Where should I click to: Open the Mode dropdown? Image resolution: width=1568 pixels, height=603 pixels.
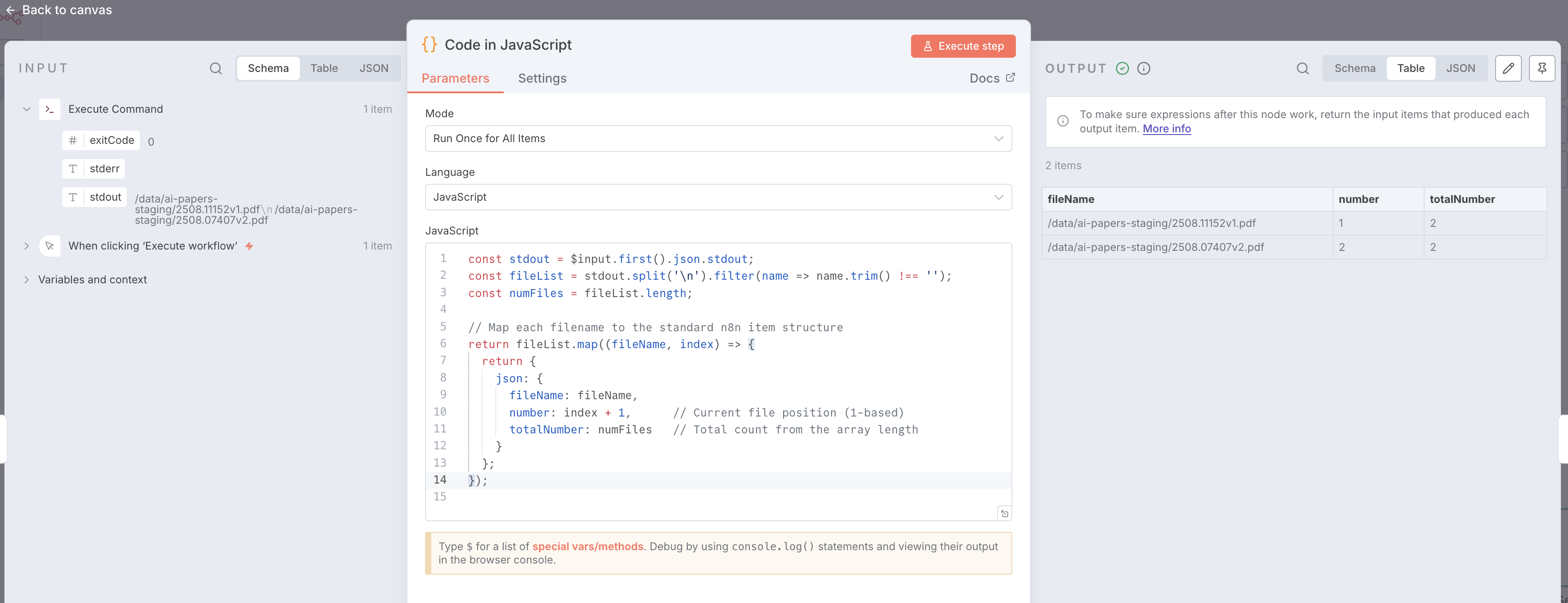pyautogui.click(x=718, y=138)
